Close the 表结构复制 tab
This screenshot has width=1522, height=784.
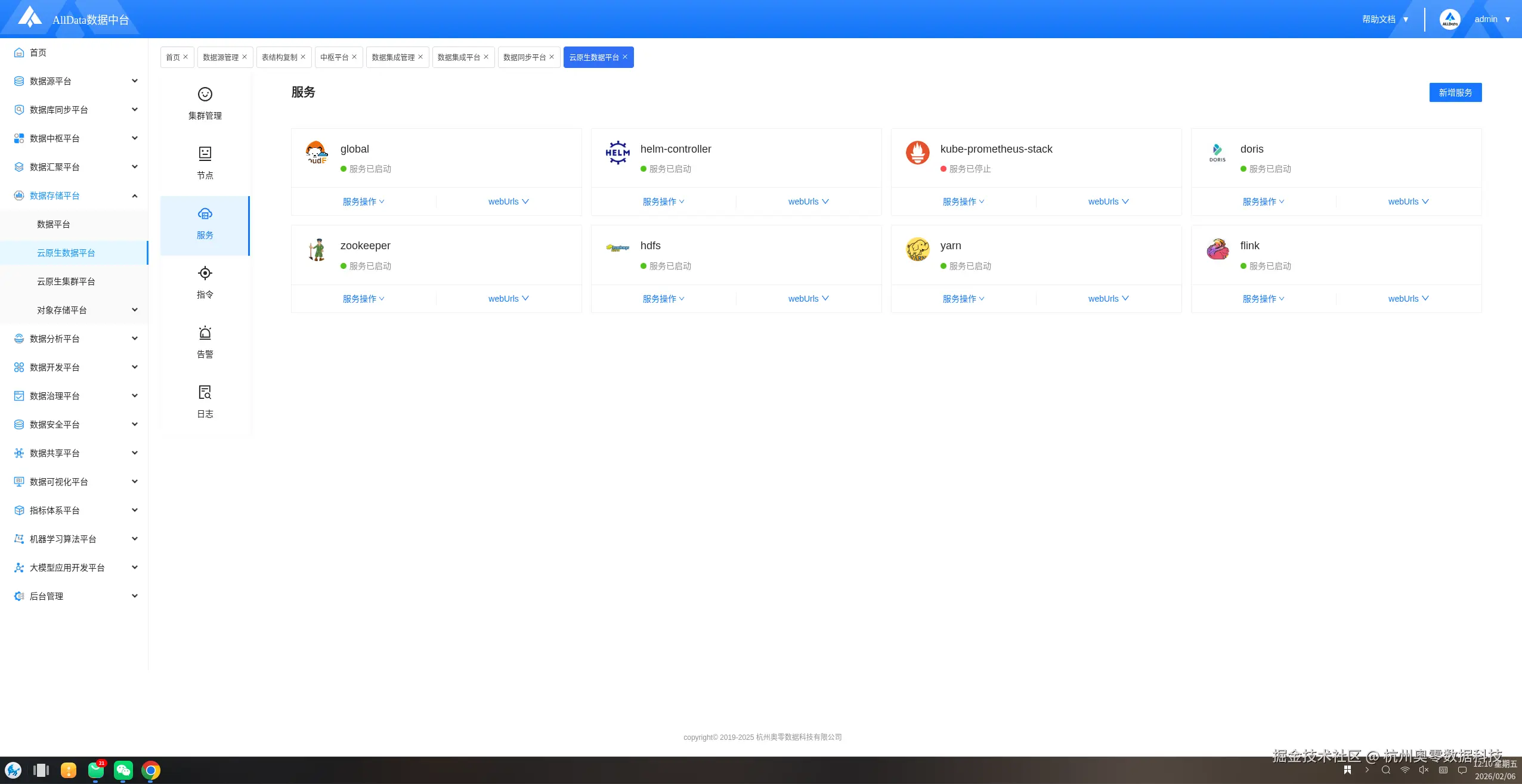tap(303, 57)
